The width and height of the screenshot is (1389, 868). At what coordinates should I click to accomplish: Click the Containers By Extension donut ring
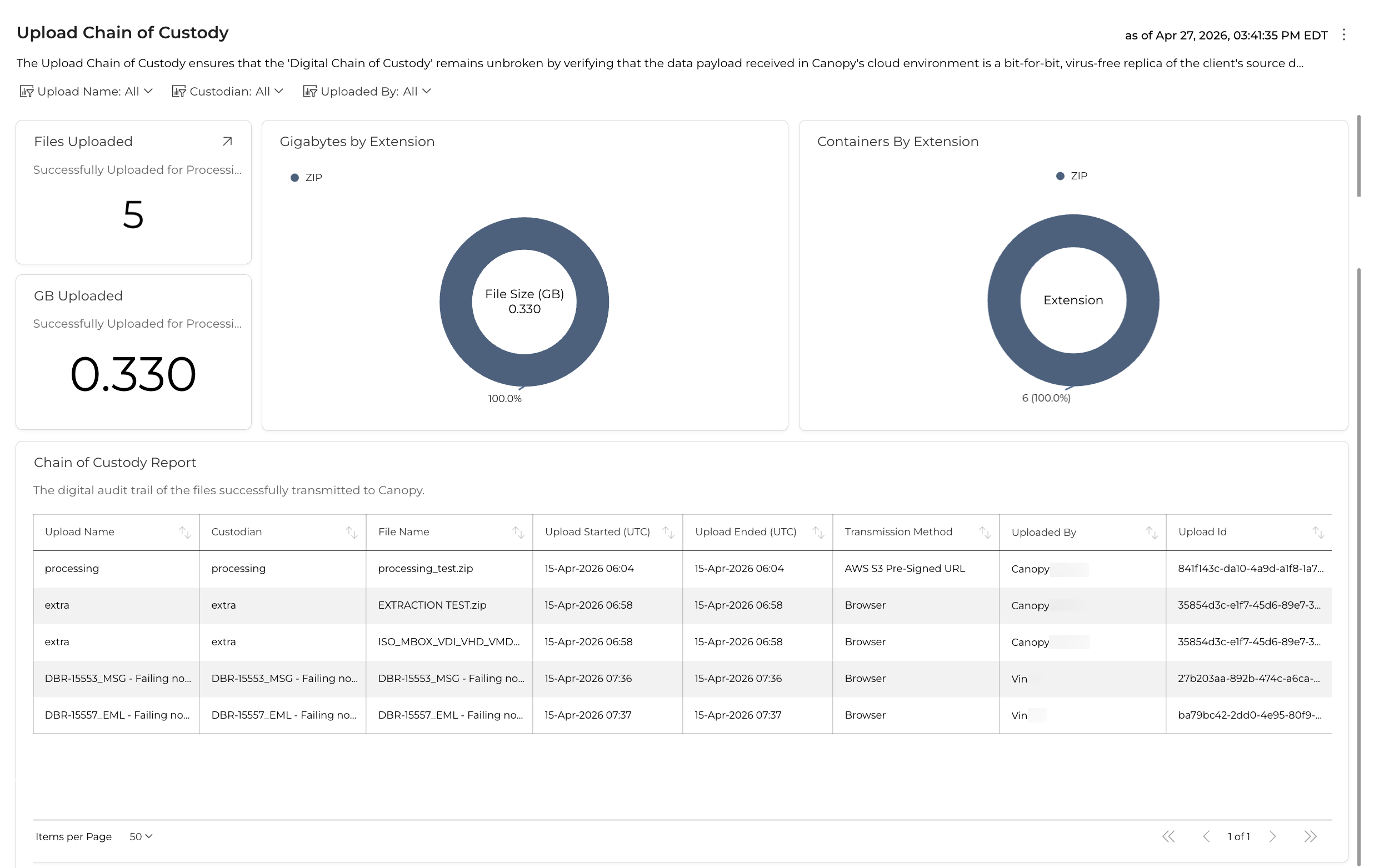tap(1004, 300)
